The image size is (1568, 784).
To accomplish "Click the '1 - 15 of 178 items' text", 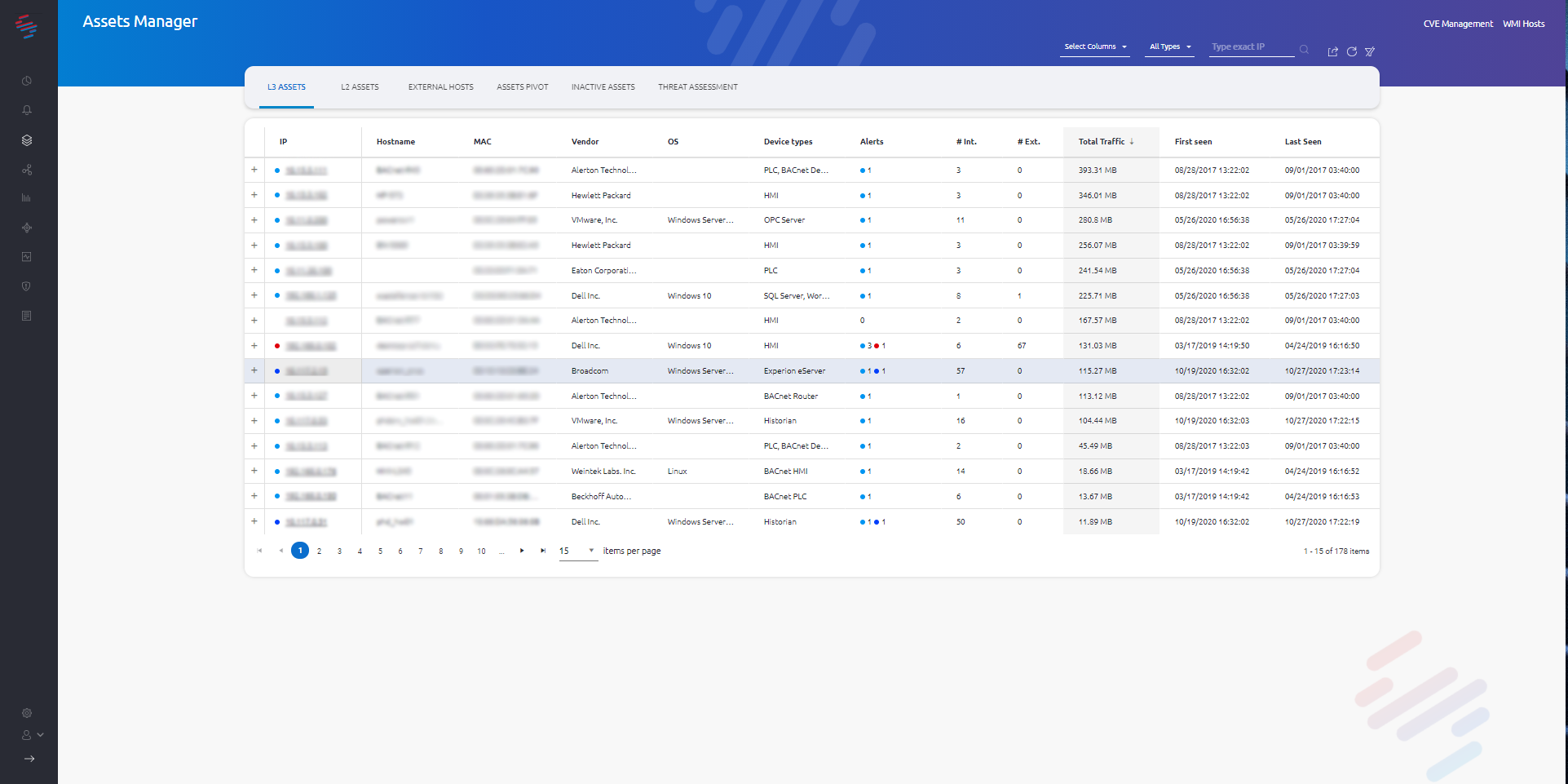I will (x=1336, y=551).
